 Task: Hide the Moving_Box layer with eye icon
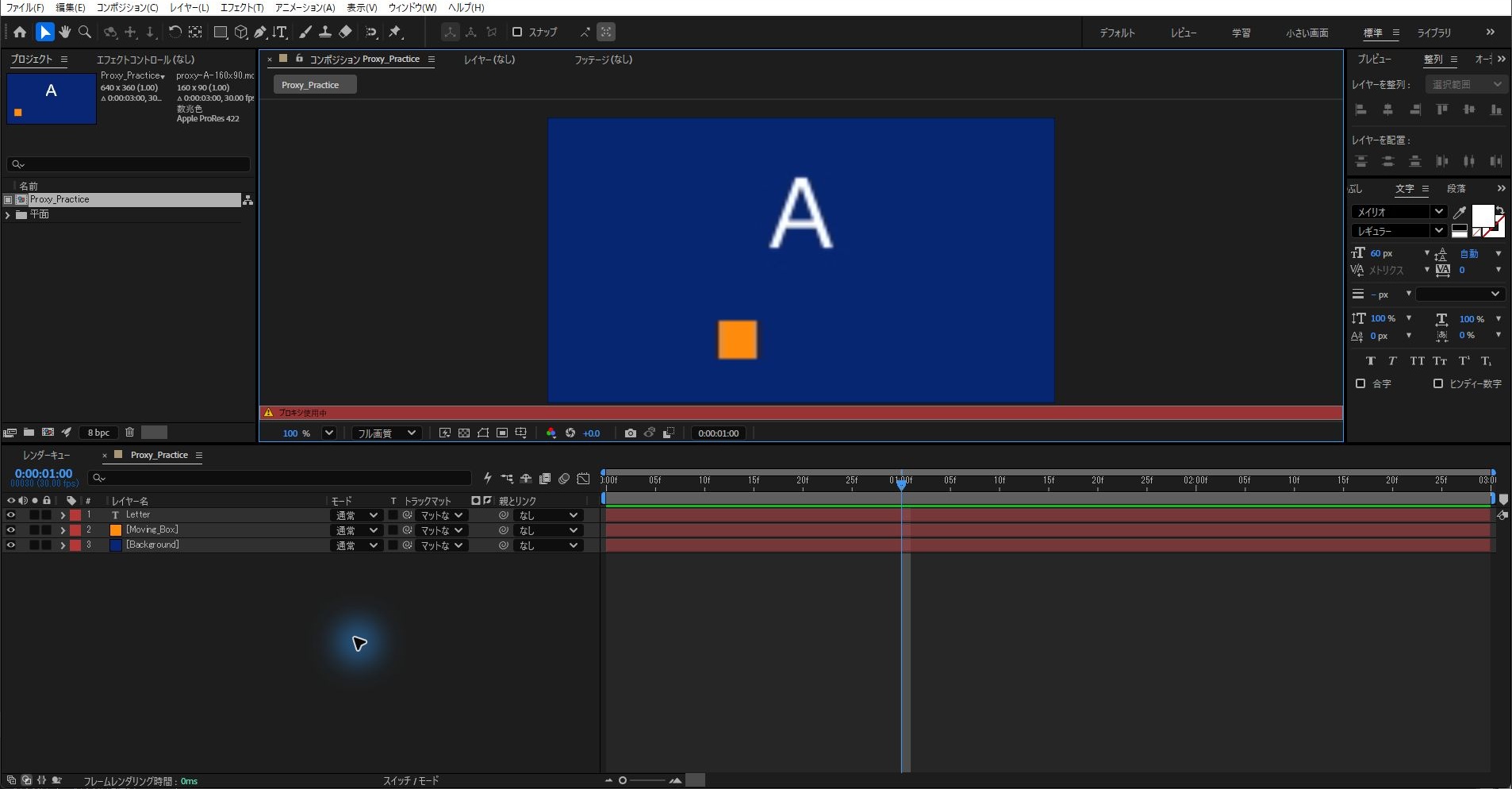pyautogui.click(x=10, y=530)
